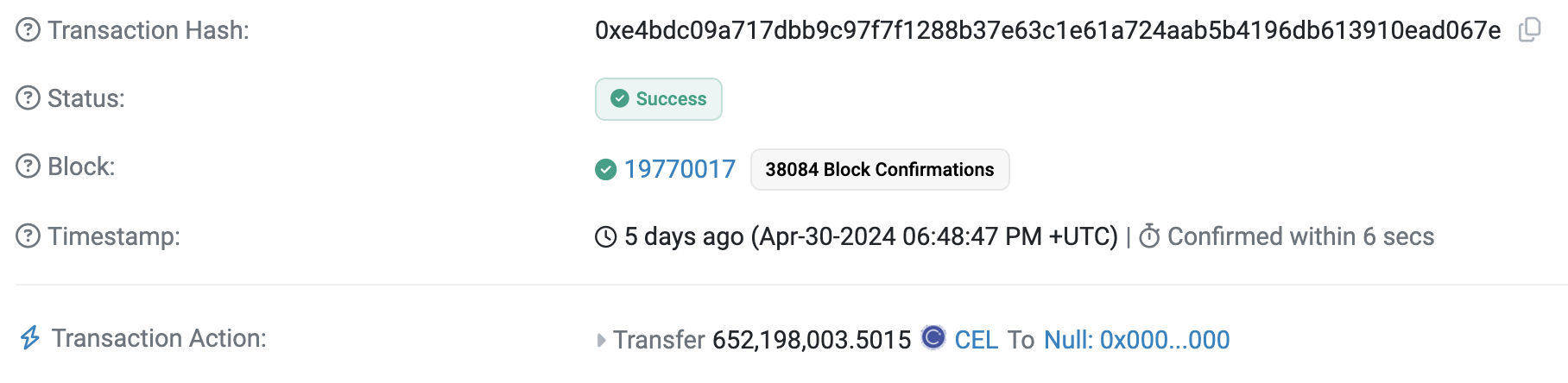Click the clock icon before timestamp

click(606, 236)
